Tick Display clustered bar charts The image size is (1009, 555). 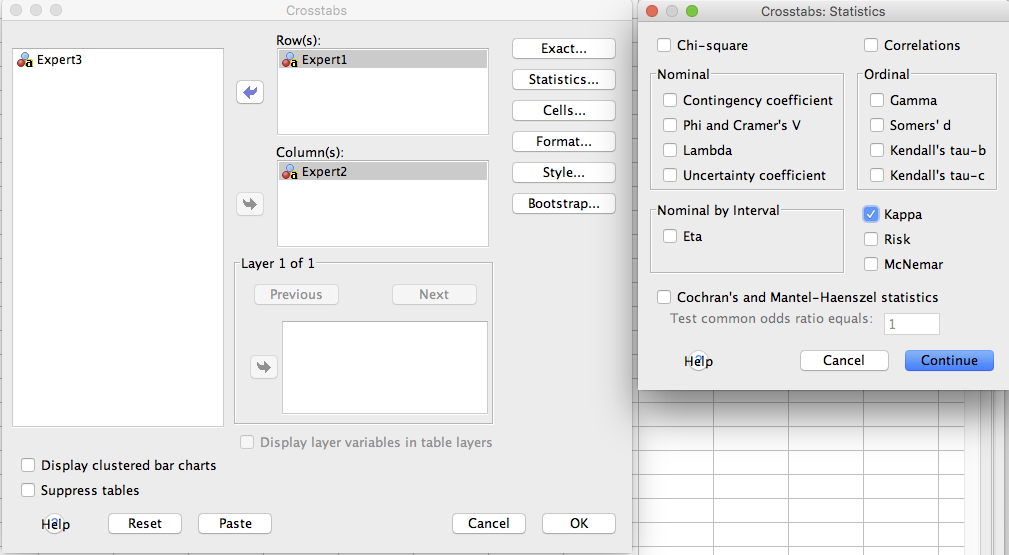pyautogui.click(x=28, y=465)
